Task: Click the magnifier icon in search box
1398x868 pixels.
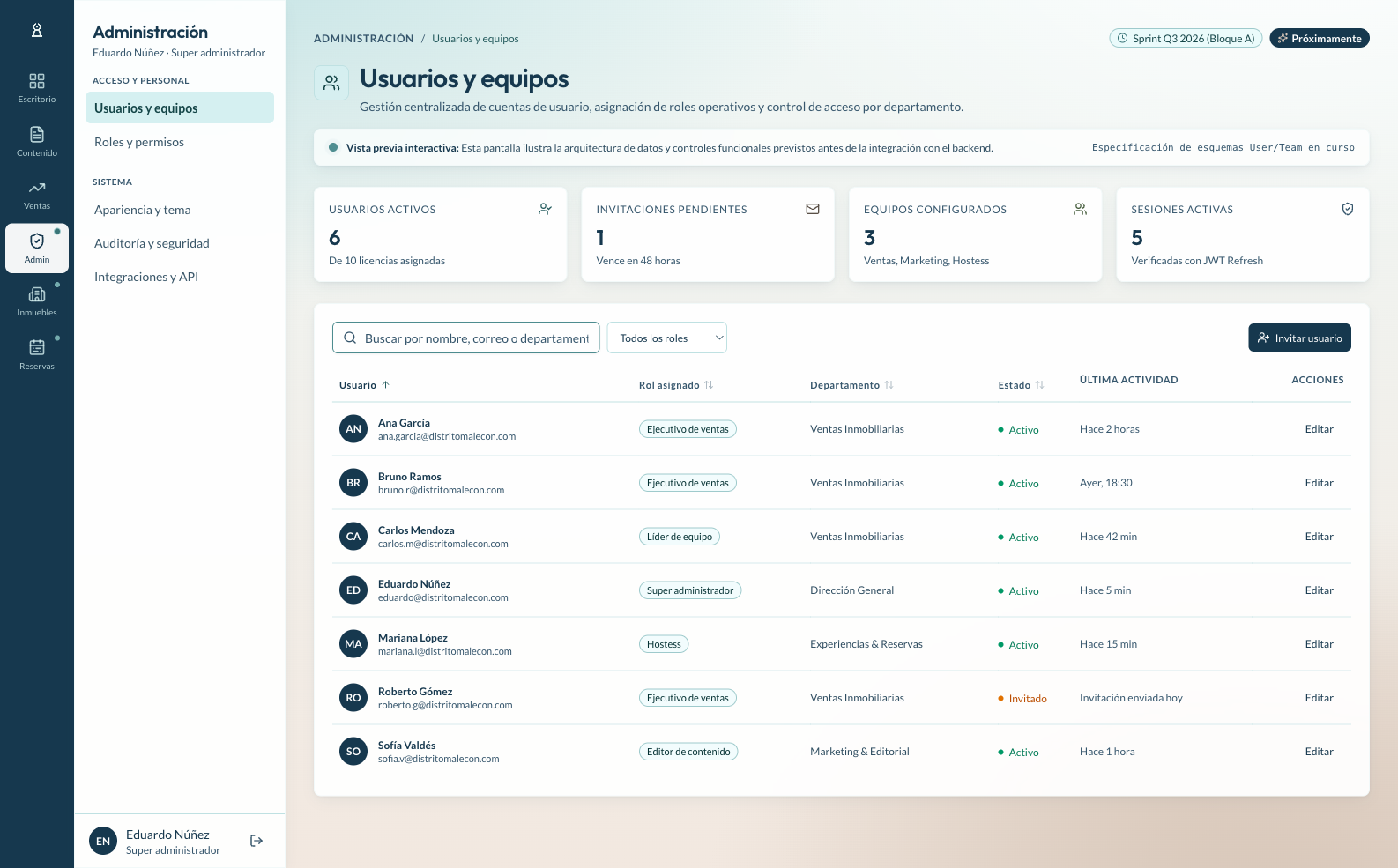Action: coord(350,338)
